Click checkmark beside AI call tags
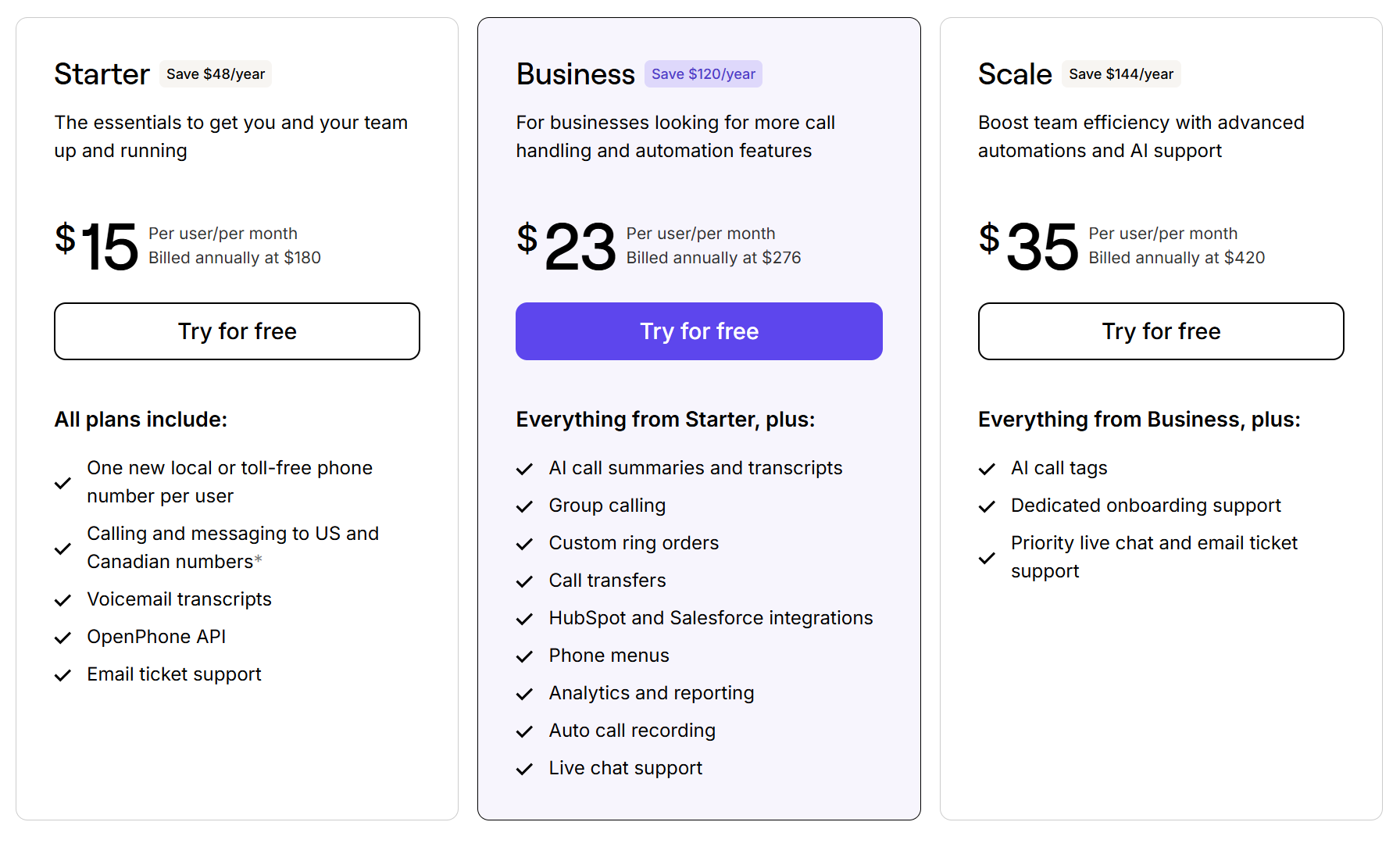This screenshot has width=1400, height=847. (987, 469)
